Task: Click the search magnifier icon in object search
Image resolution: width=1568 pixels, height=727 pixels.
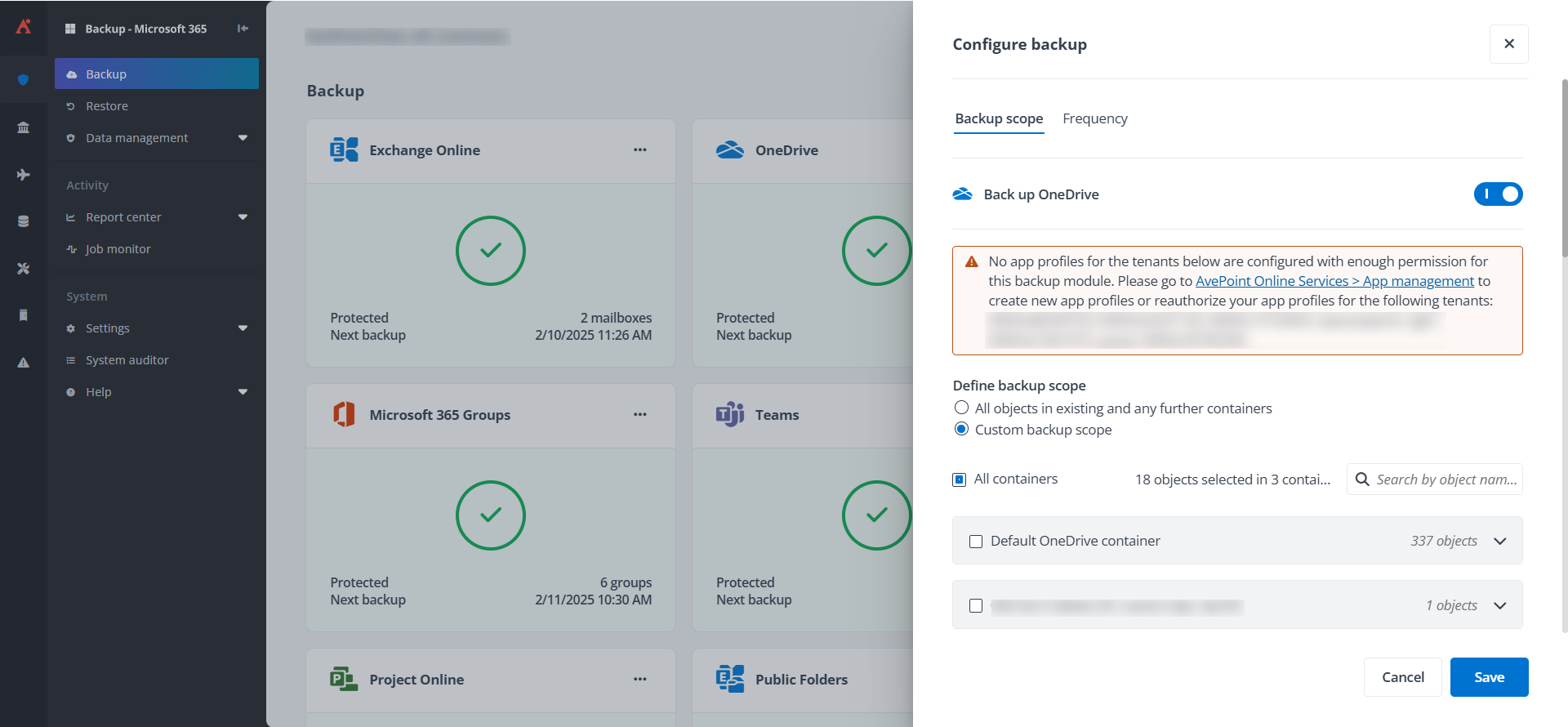Action: [x=1362, y=479]
